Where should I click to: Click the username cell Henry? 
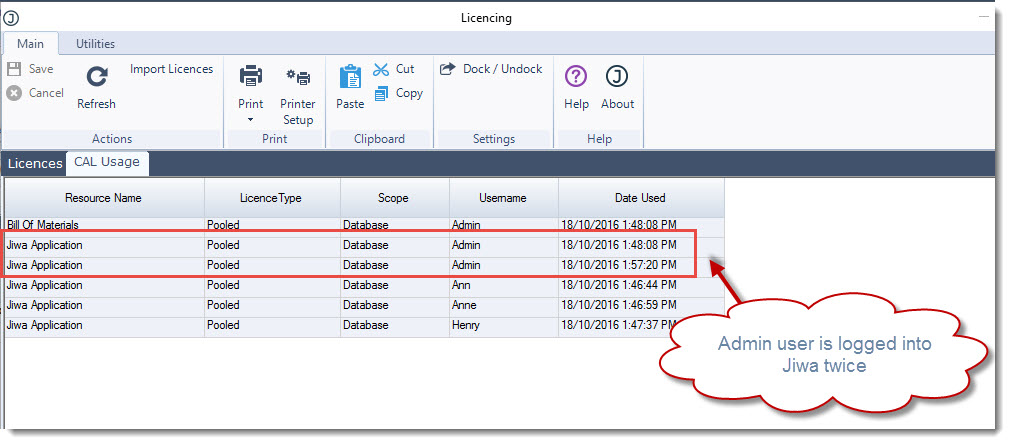pos(504,325)
